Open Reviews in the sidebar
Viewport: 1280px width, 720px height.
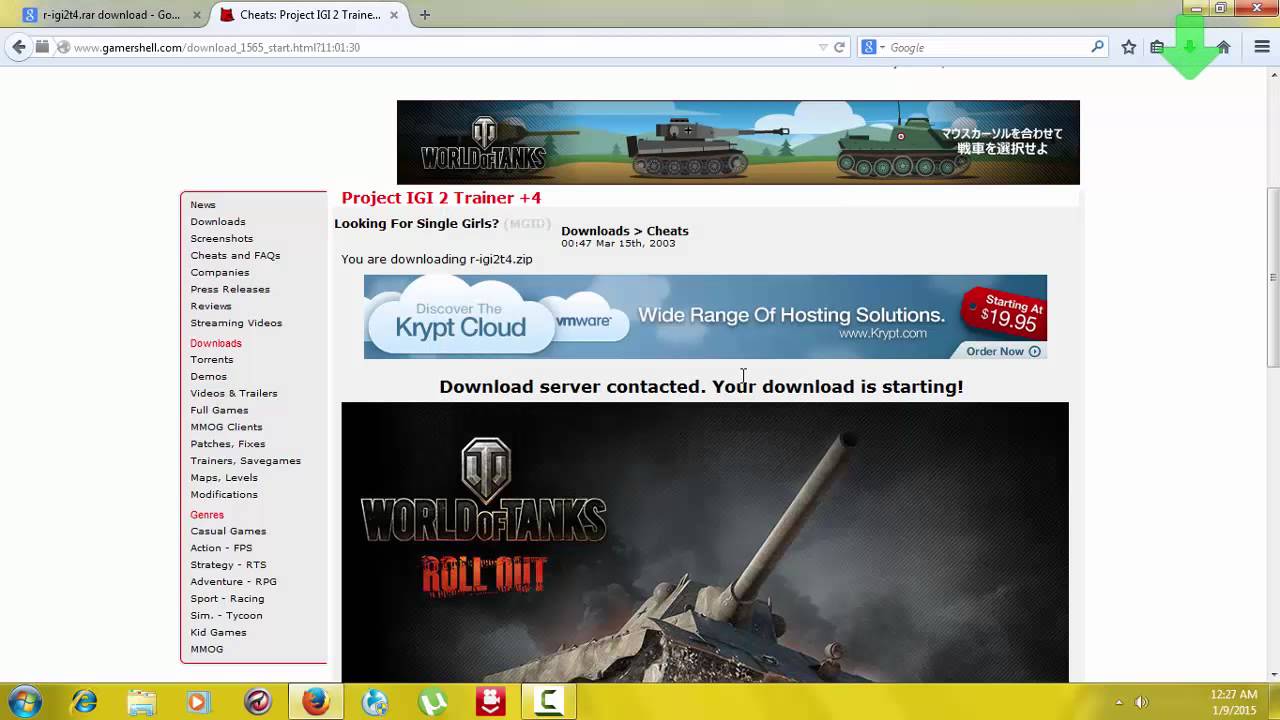[211, 307]
